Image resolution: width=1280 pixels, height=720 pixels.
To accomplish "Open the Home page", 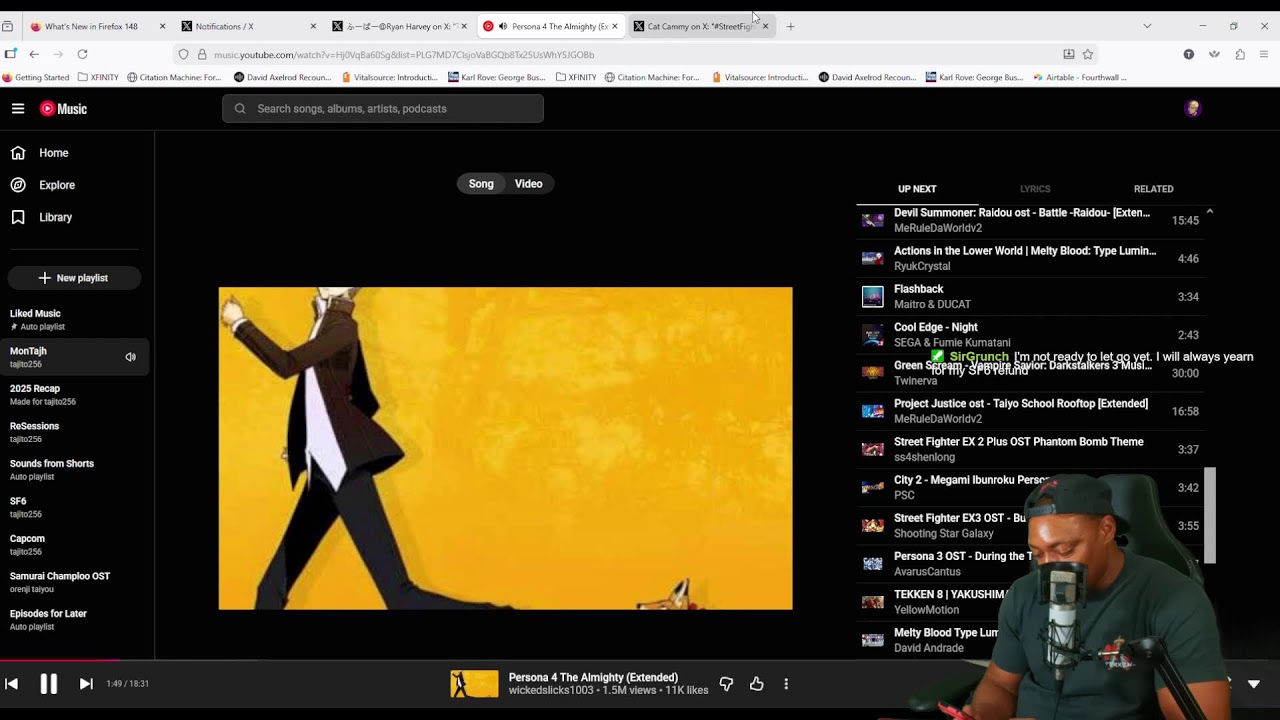I will click(40, 153).
